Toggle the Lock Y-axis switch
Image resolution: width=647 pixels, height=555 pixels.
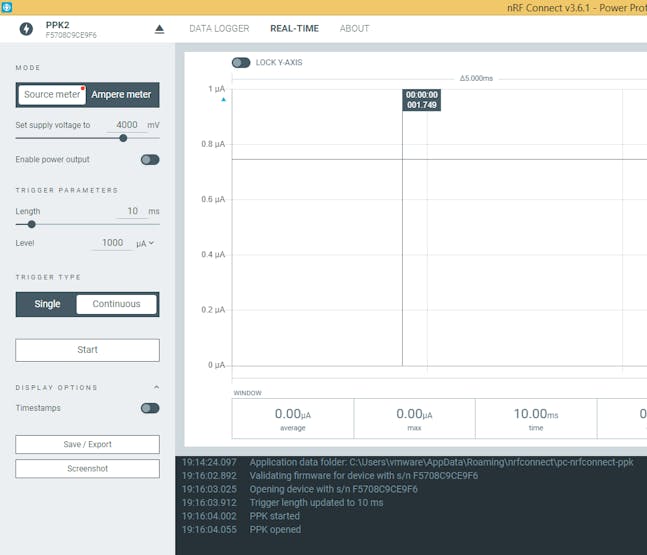click(x=241, y=62)
